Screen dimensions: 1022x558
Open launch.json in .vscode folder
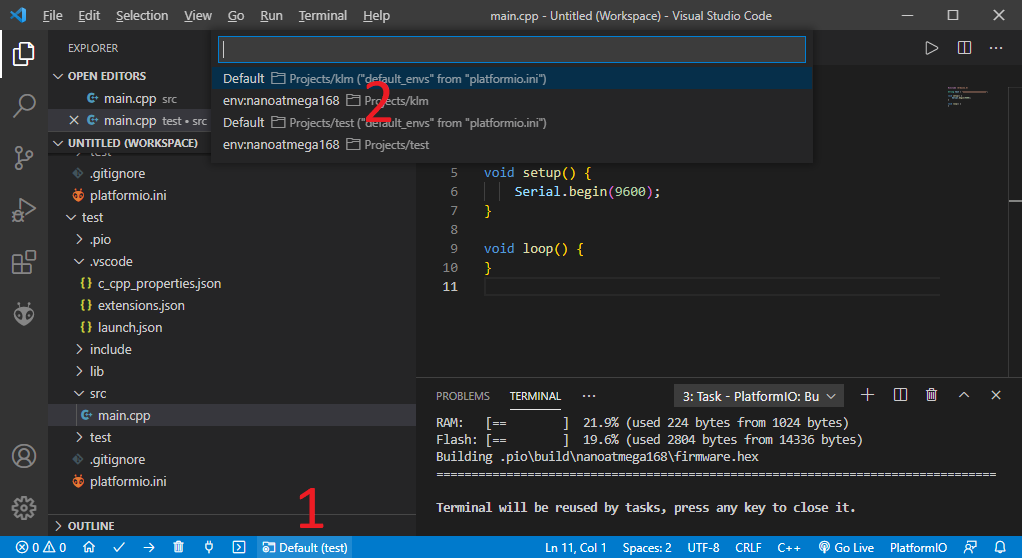pyautogui.click(x=130, y=327)
